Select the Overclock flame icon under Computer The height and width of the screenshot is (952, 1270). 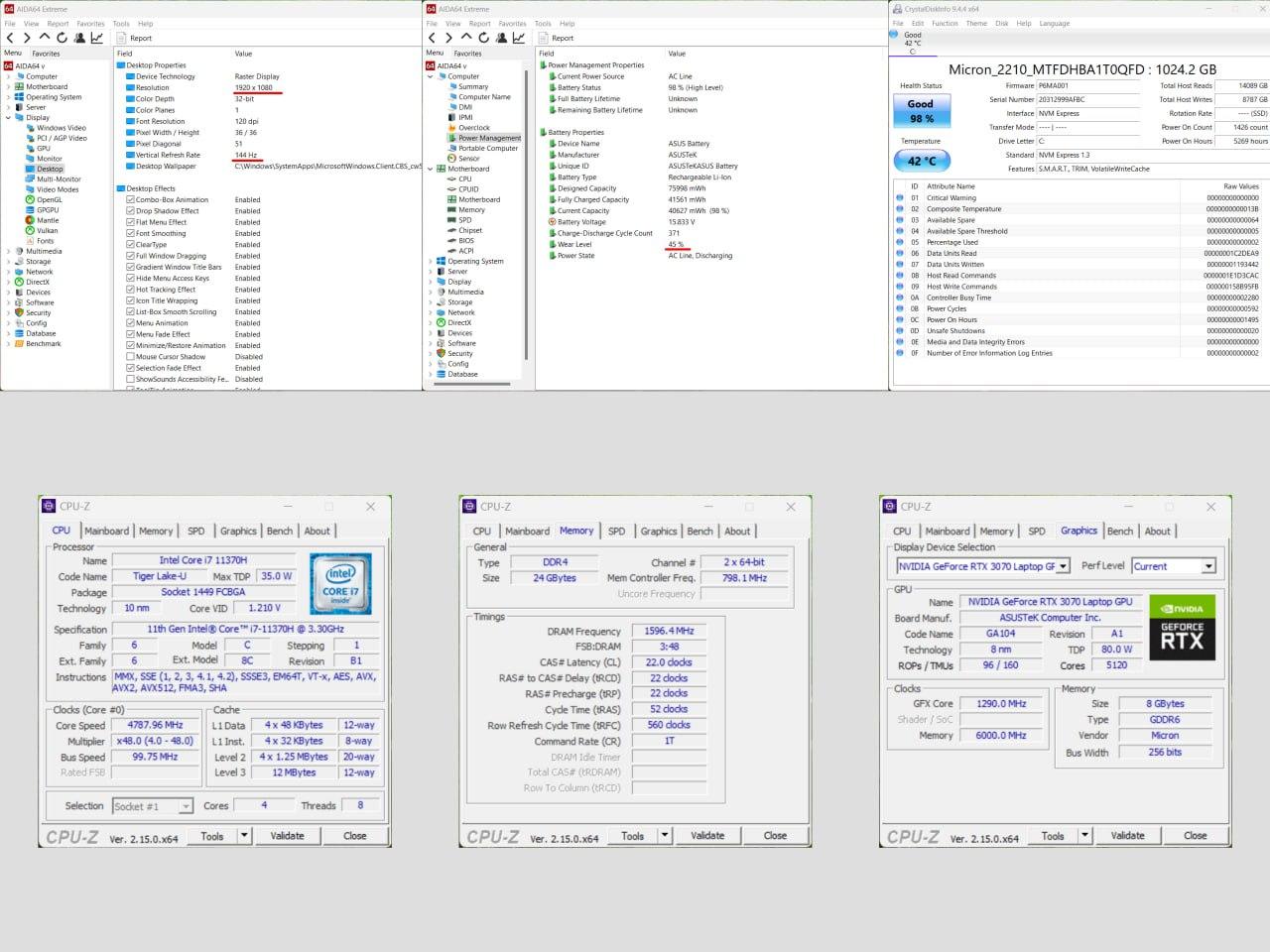(x=451, y=128)
